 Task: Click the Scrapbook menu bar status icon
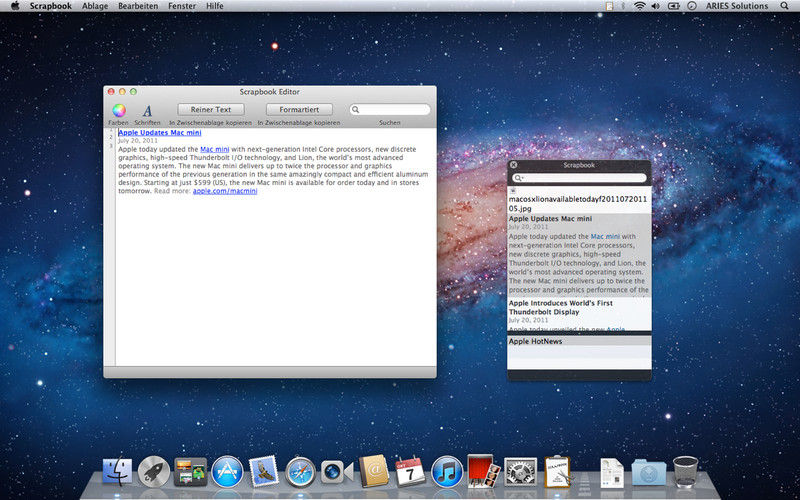[x=609, y=6]
